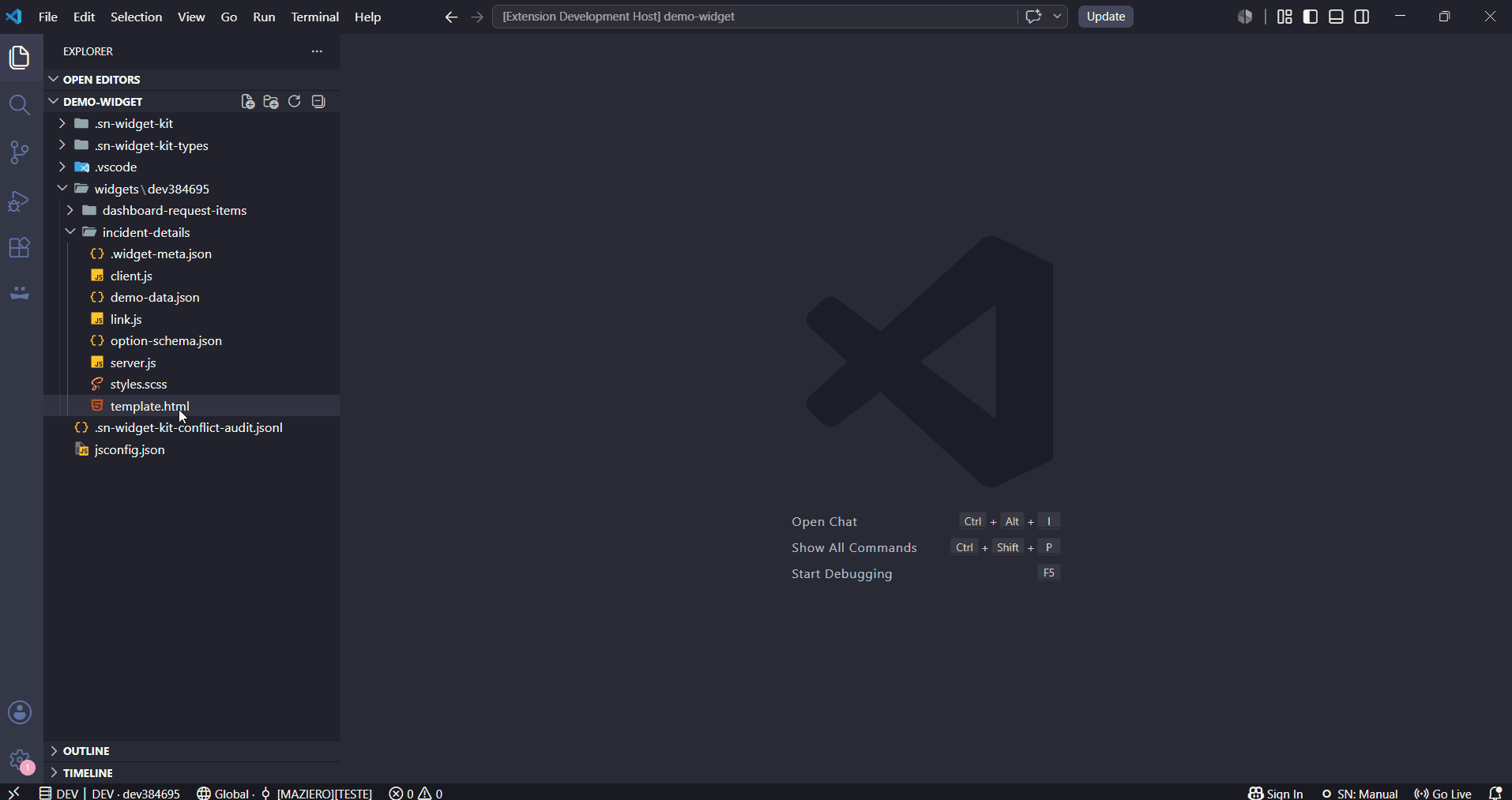Go forward with the navigation arrow
This screenshot has width=1512, height=800.
pos(477,17)
